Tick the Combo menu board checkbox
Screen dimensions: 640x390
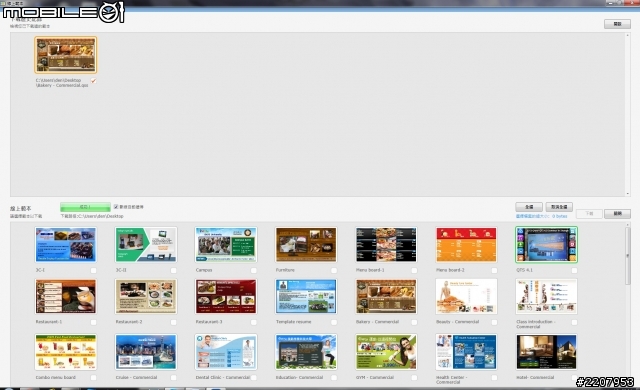93,378
